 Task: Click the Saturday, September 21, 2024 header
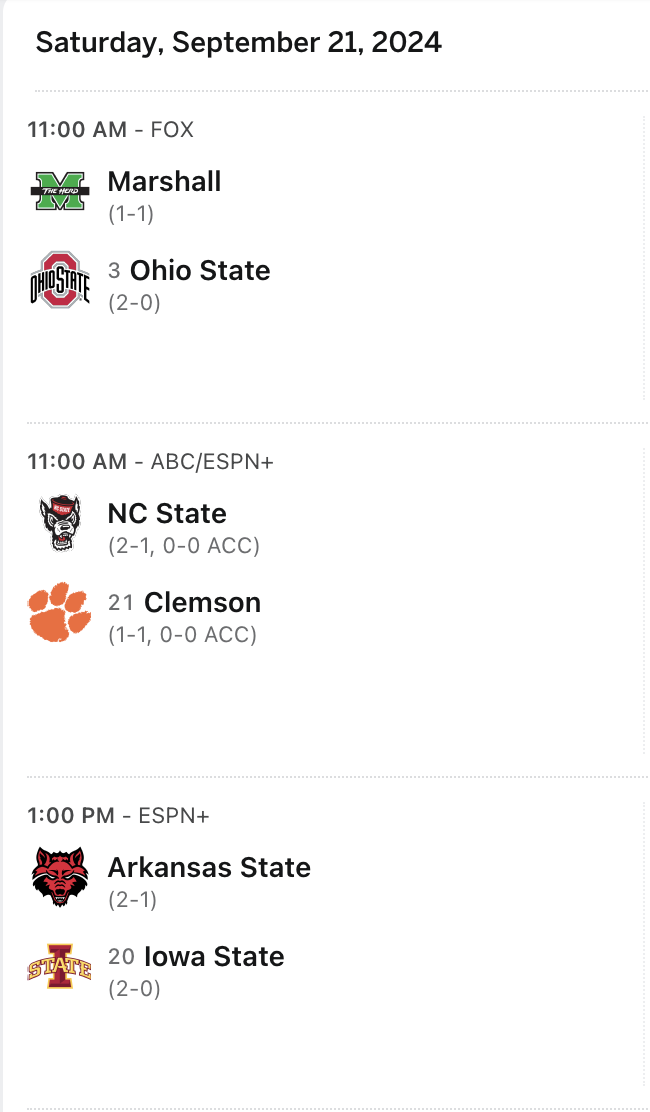[238, 42]
